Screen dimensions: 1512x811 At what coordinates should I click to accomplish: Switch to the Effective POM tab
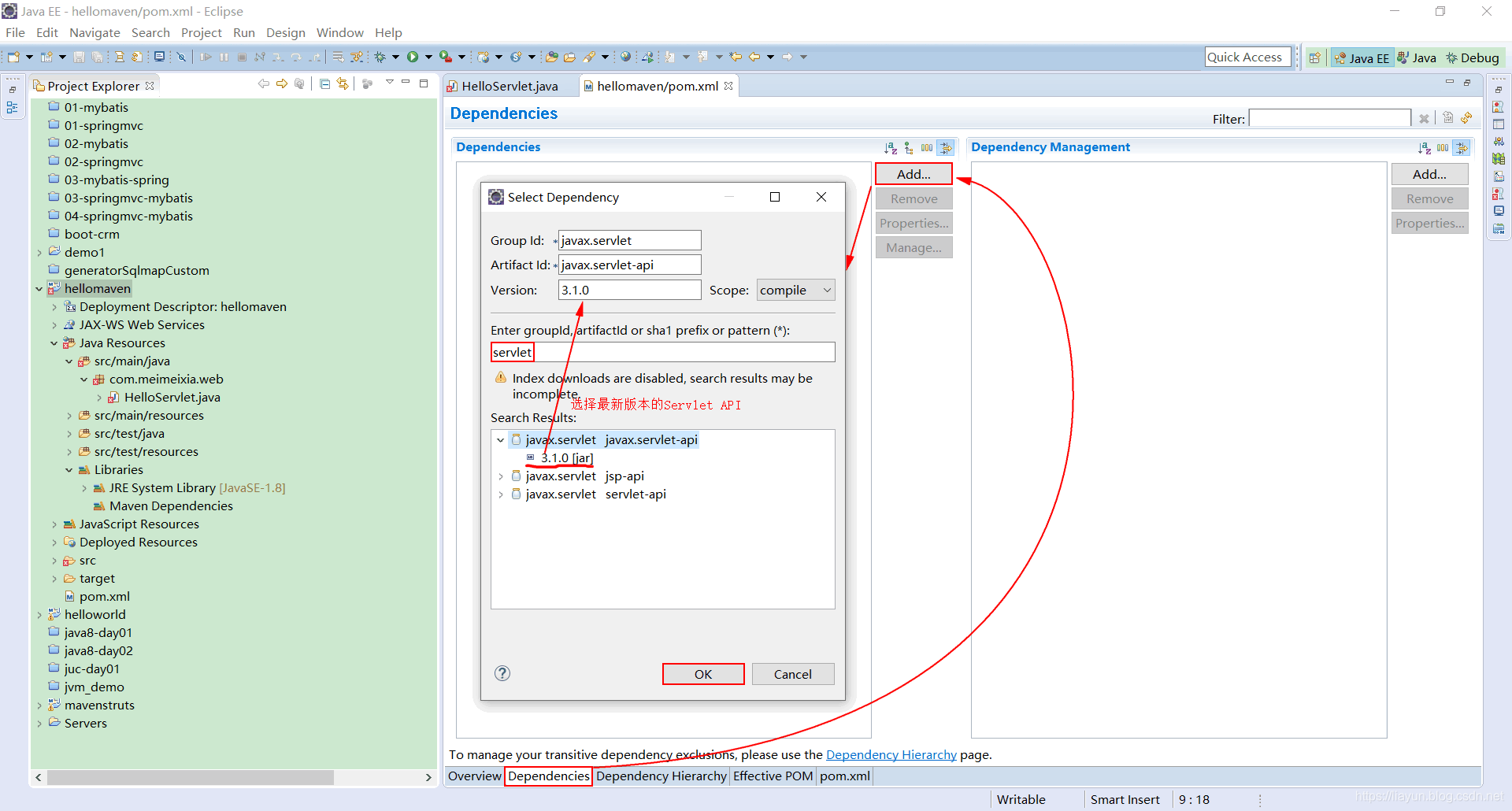pos(773,776)
